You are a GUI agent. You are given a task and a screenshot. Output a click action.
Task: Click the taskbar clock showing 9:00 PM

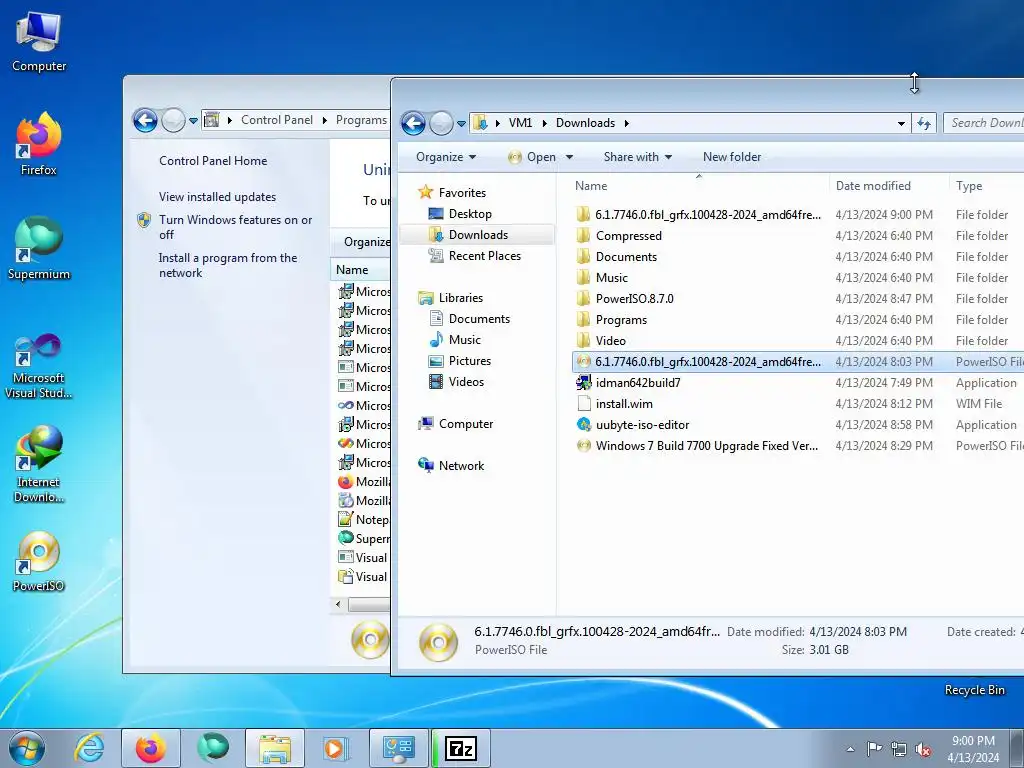[973, 749]
